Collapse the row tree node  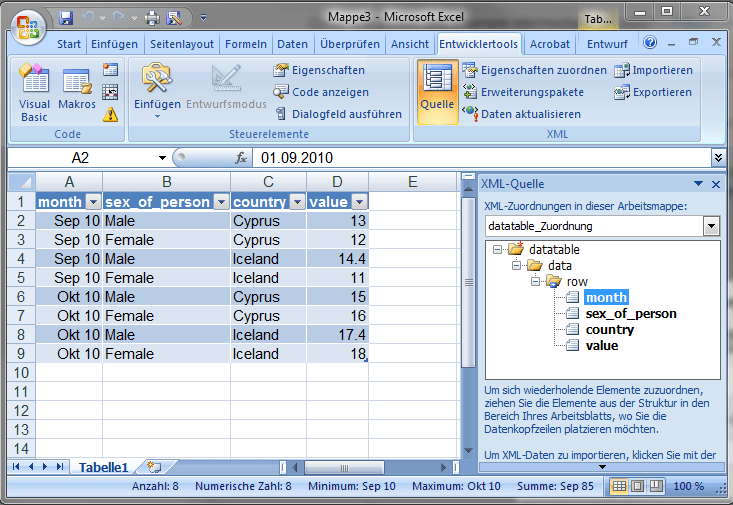pos(535,281)
